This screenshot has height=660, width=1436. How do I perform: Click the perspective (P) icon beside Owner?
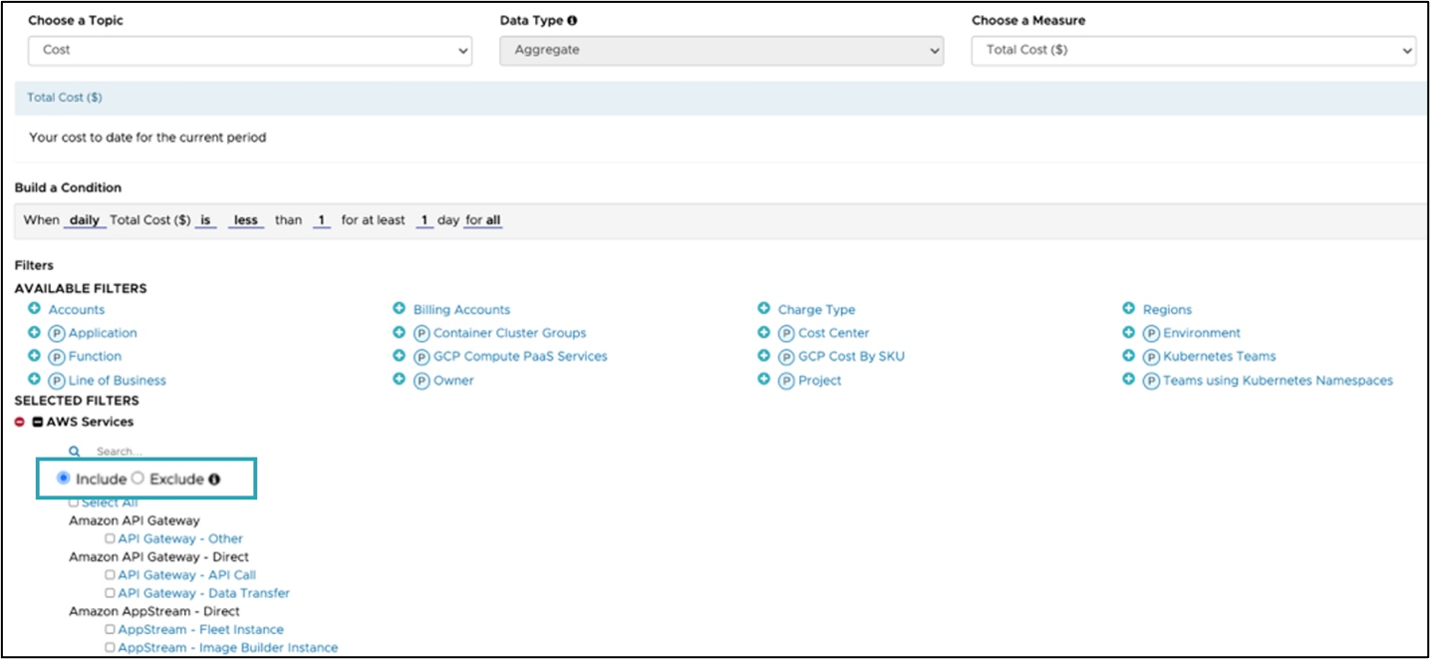(421, 380)
